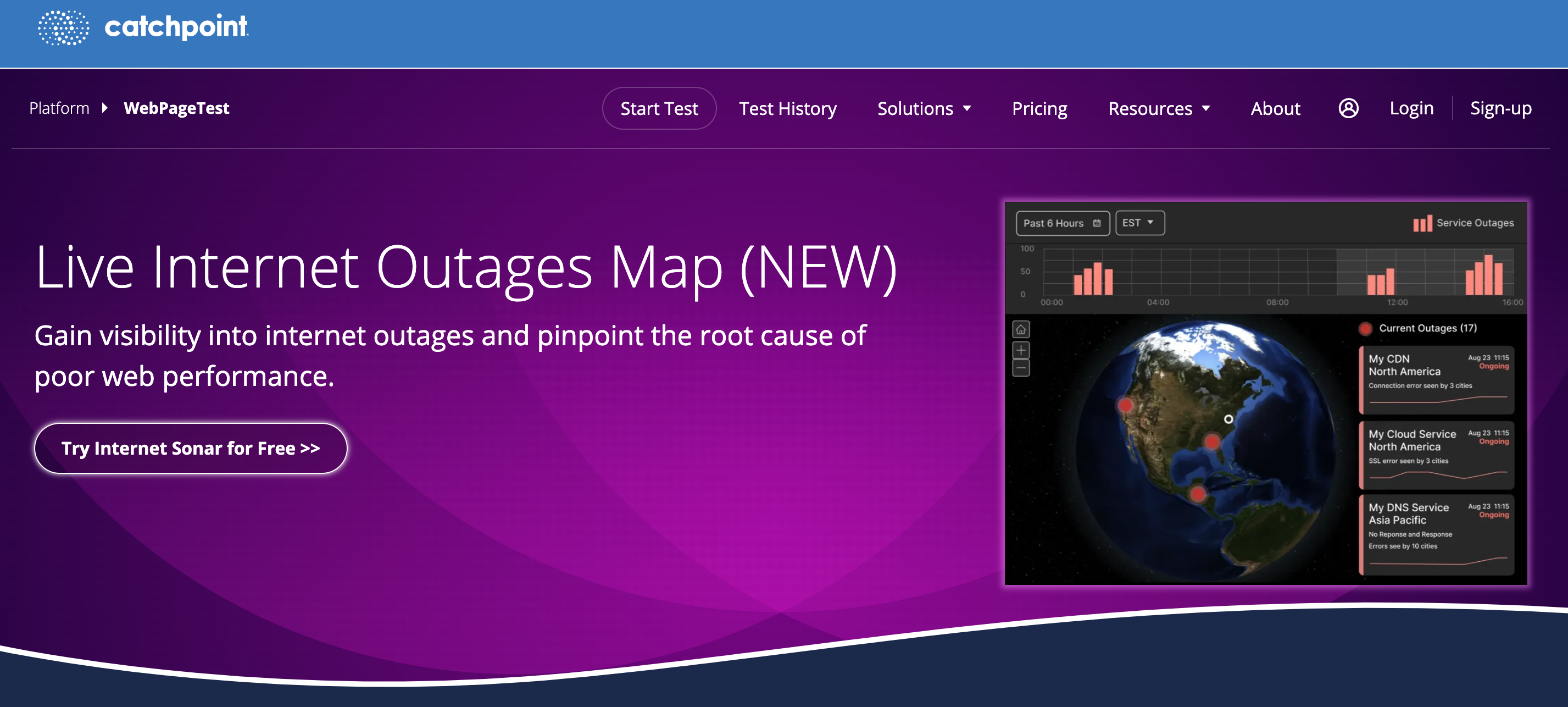
Task: Click the 00:00 label on chart axis
Action: tap(1051, 303)
